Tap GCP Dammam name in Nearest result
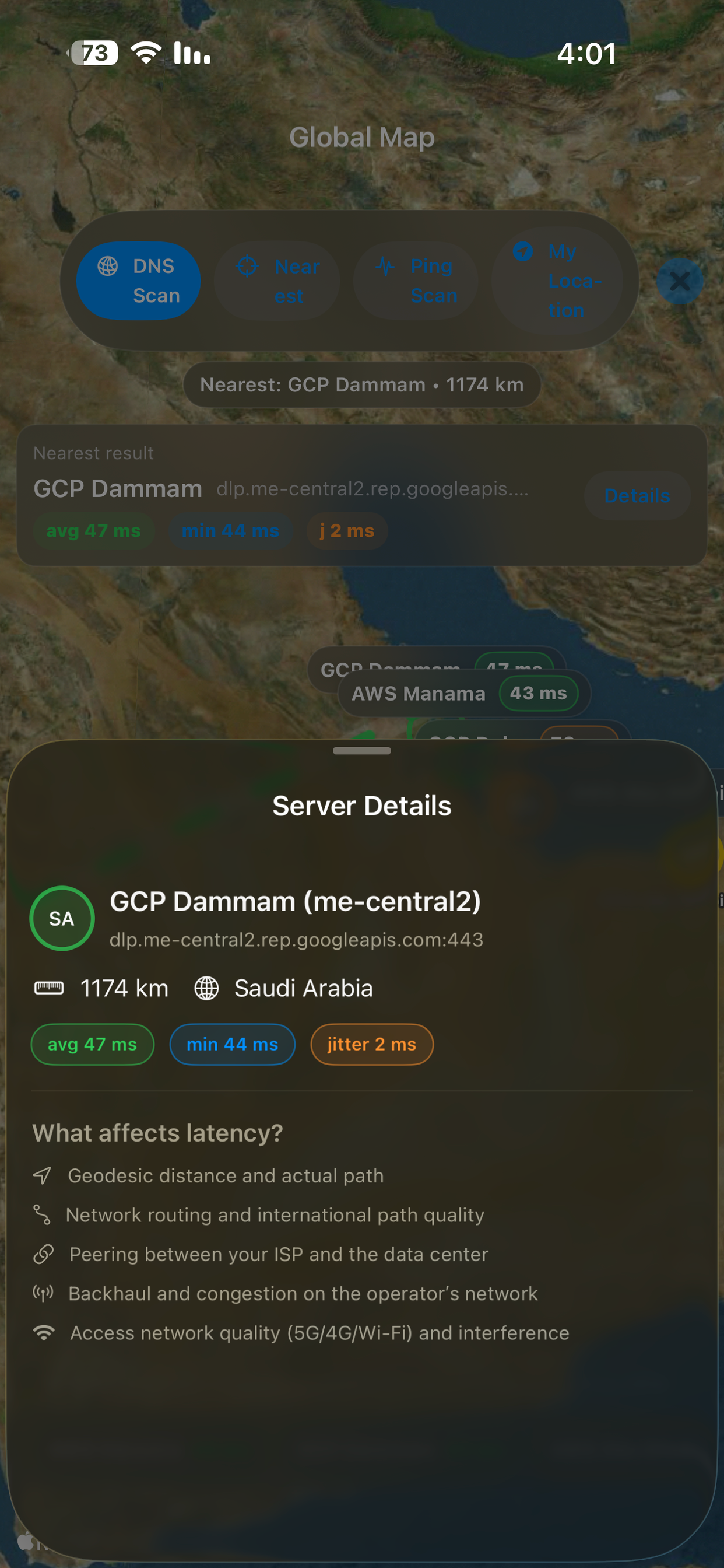The height and width of the screenshot is (1568, 724). tap(117, 489)
